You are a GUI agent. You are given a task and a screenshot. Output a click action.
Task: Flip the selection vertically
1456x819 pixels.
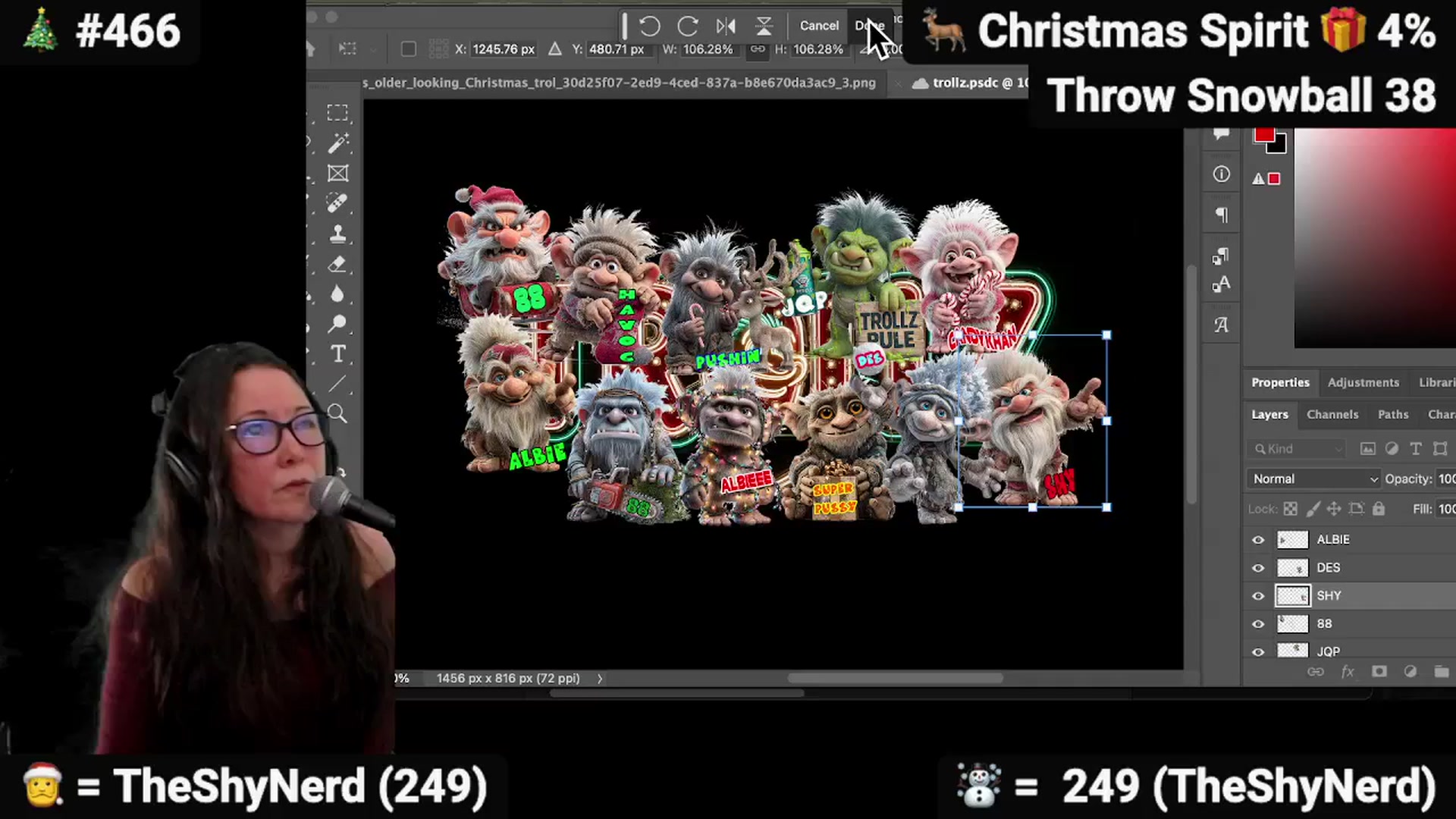tap(764, 26)
